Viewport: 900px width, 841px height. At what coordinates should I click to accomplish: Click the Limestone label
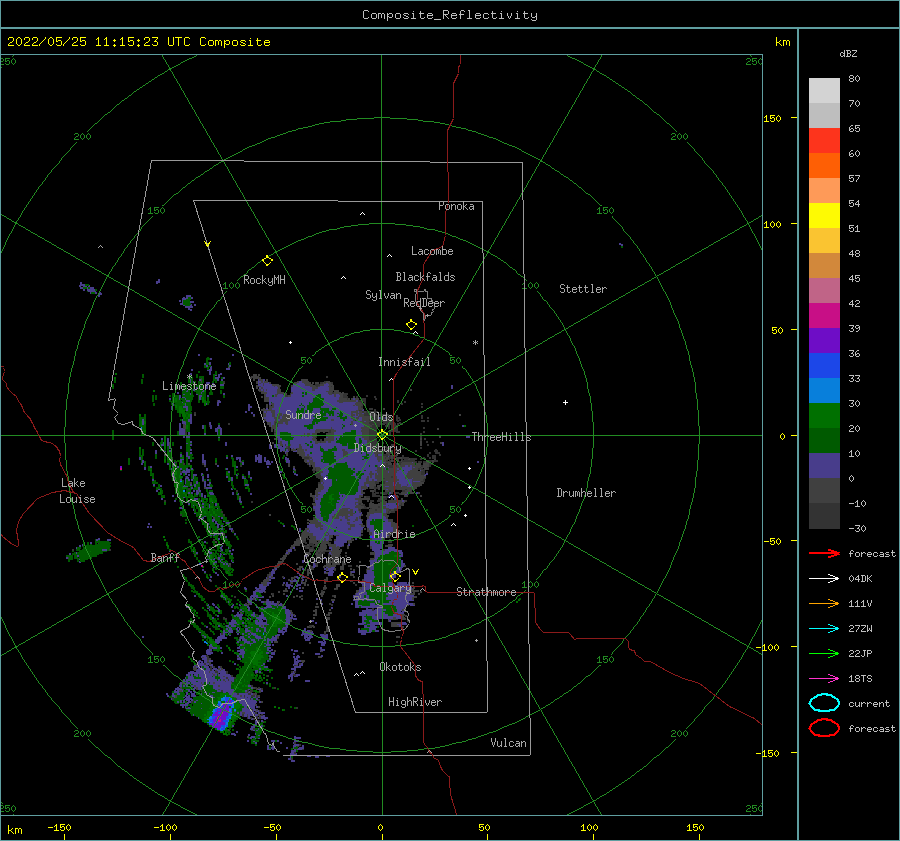pyautogui.click(x=189, y=386)
